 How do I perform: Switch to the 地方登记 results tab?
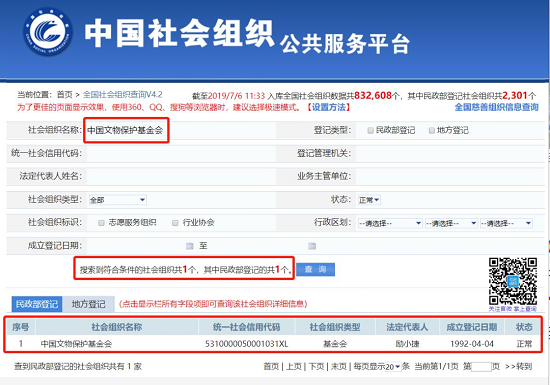tap(88, 304)
